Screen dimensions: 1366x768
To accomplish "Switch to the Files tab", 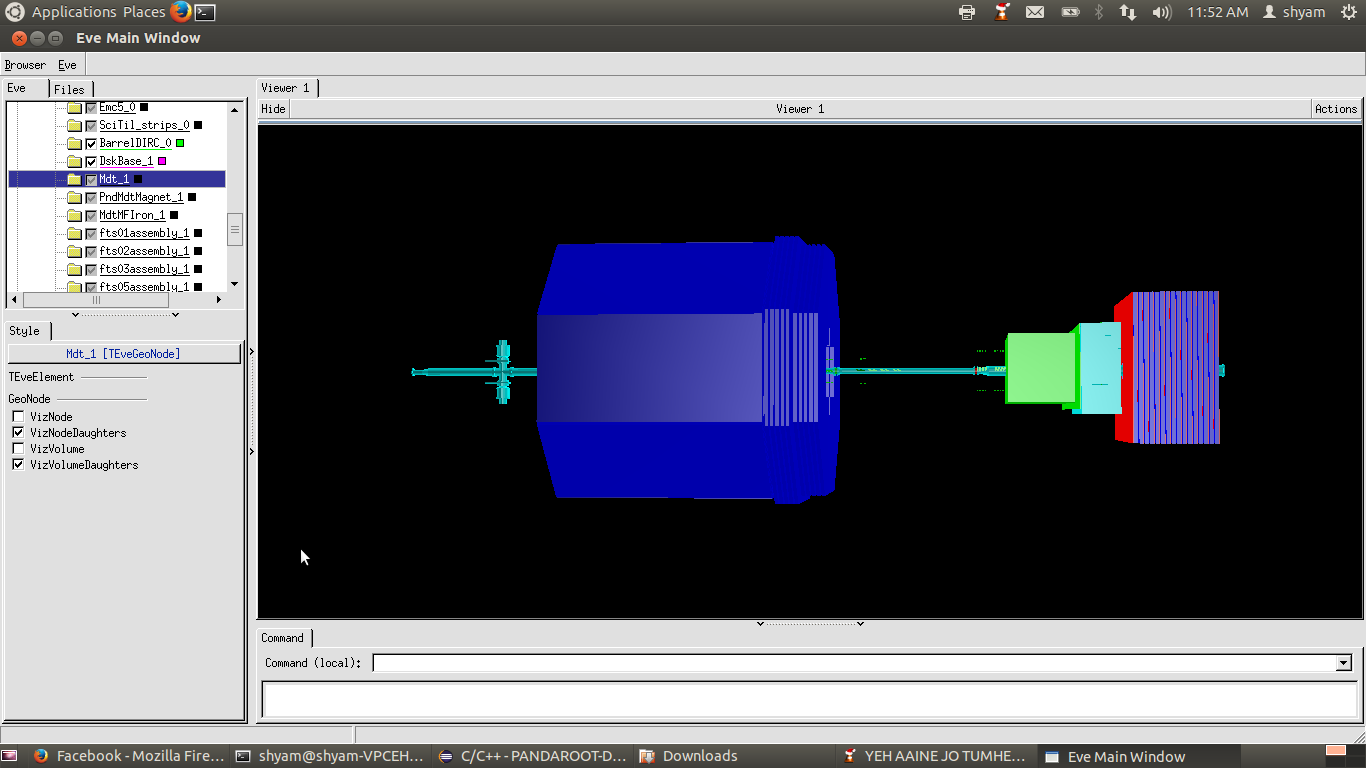I will click(69, 89).
